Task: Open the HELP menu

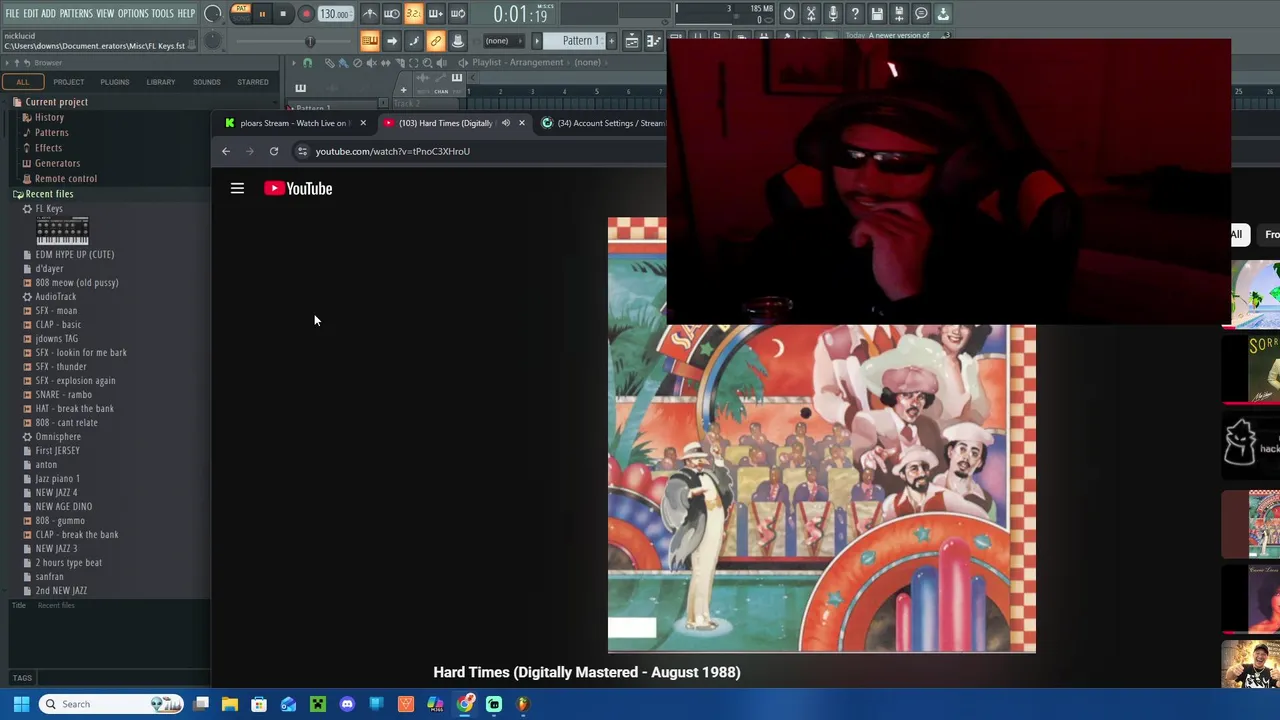Action: tap(186, 13)
